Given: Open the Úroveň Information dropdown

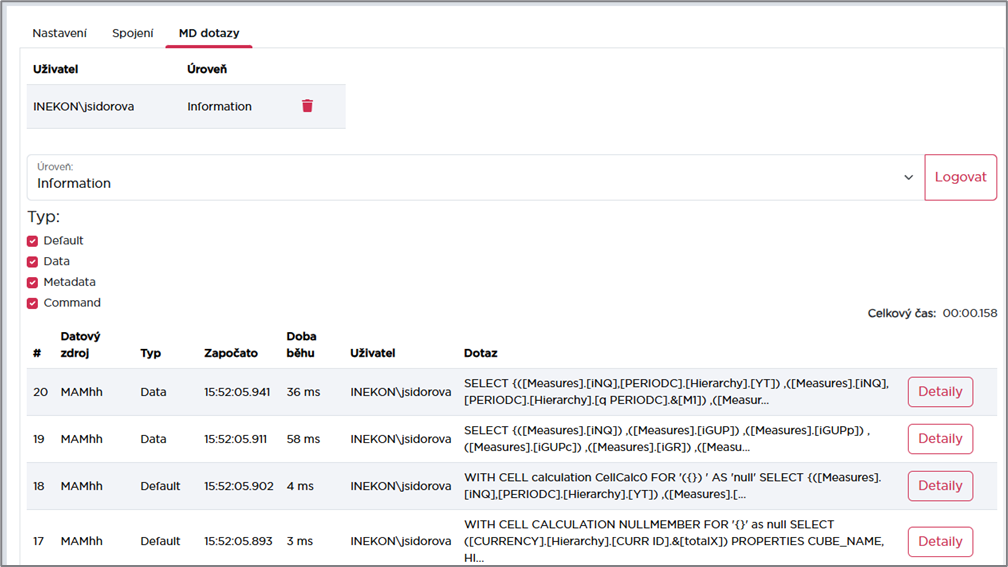Looking at the screenshot, I should pyautogui.click(x=475, y=177).
